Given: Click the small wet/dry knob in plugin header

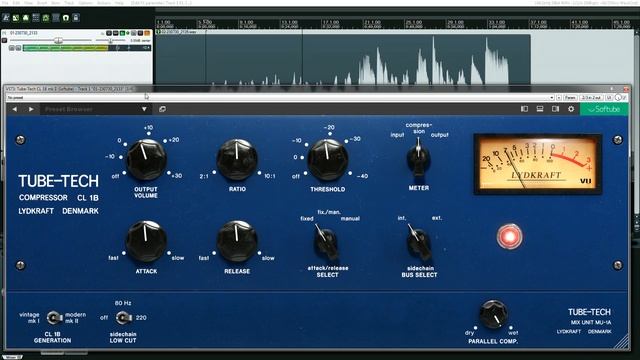Looking at the screenshot, I should click(618, 98).
